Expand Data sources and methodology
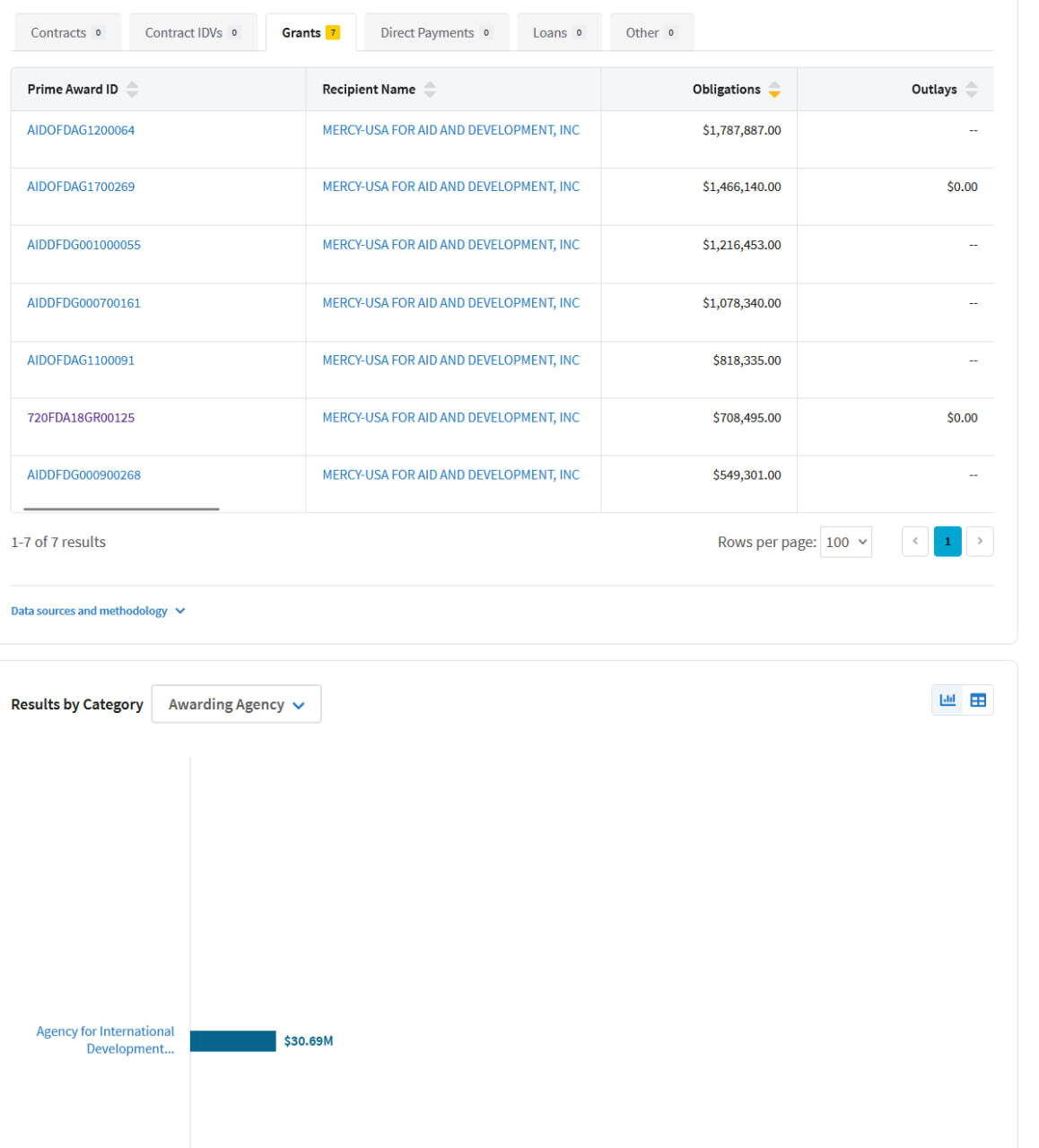This screenshot has width=1039, height=1148. (x=98, y=611)
